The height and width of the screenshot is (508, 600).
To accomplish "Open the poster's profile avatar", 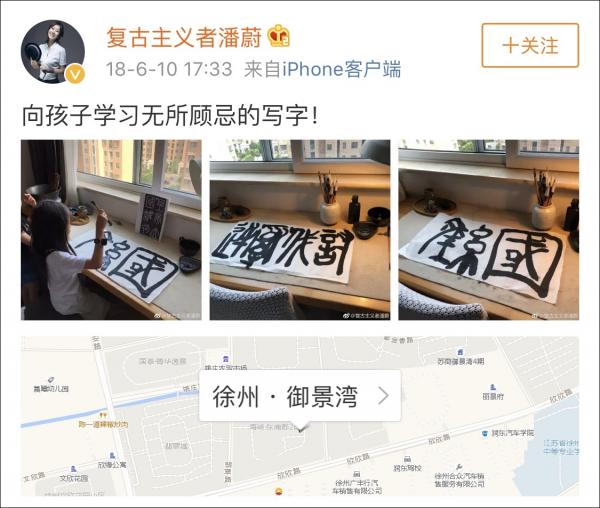I will (53, 51).
